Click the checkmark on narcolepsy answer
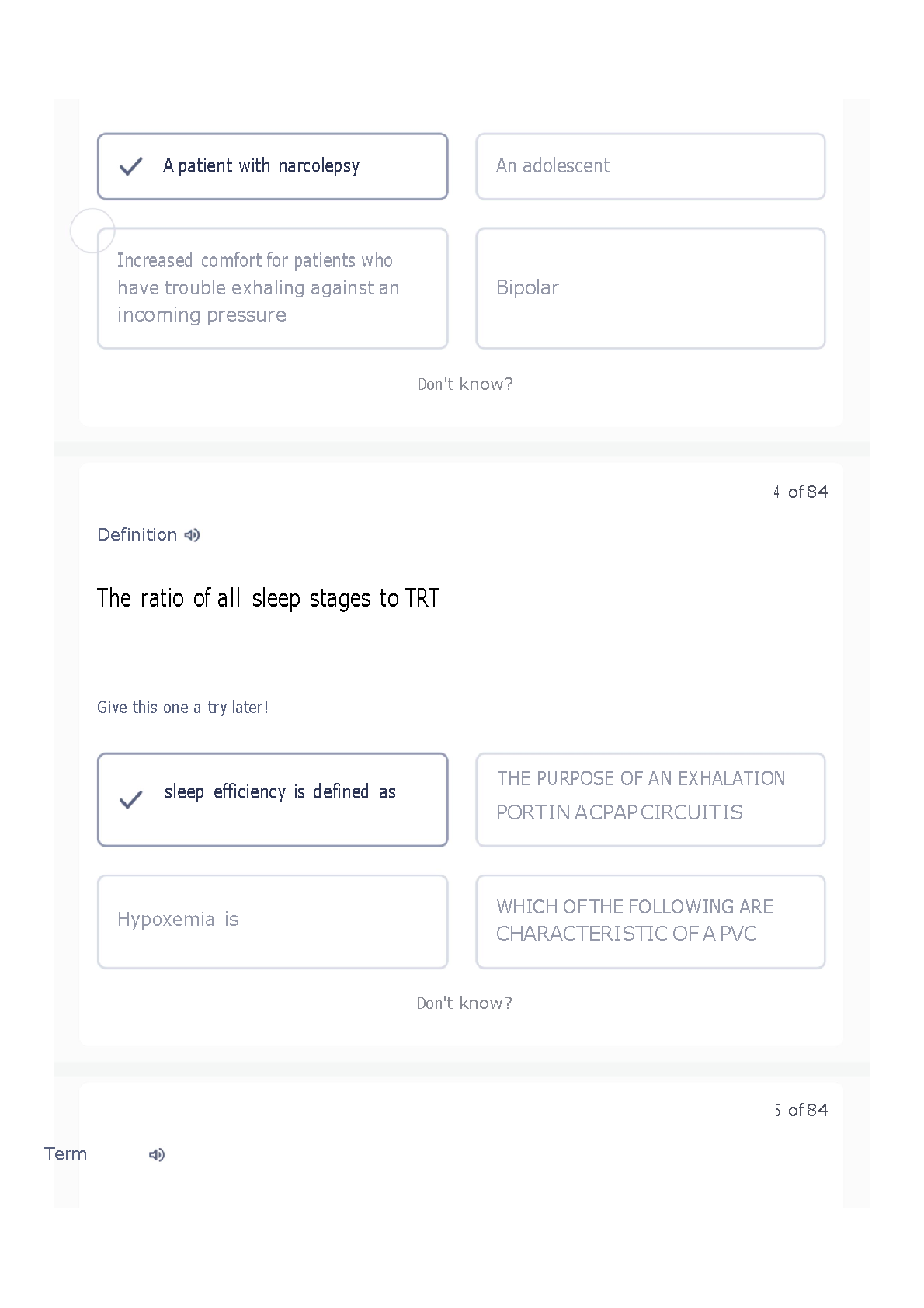The image size is (924, 1308). pos(130,166)
